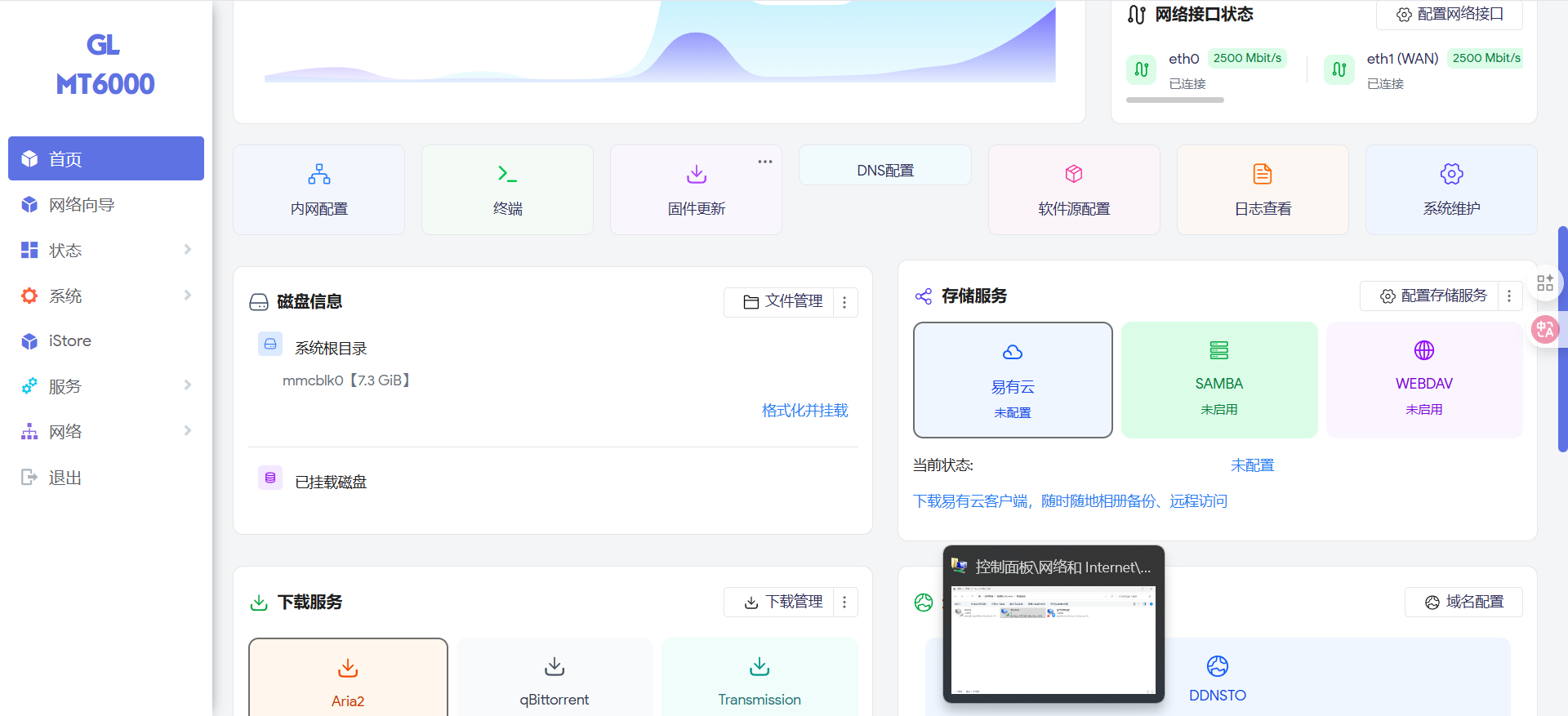The width and height of the screenshot is (1568, 716).
Task: Click the 配置网络接口 button
Action: 1450,15
